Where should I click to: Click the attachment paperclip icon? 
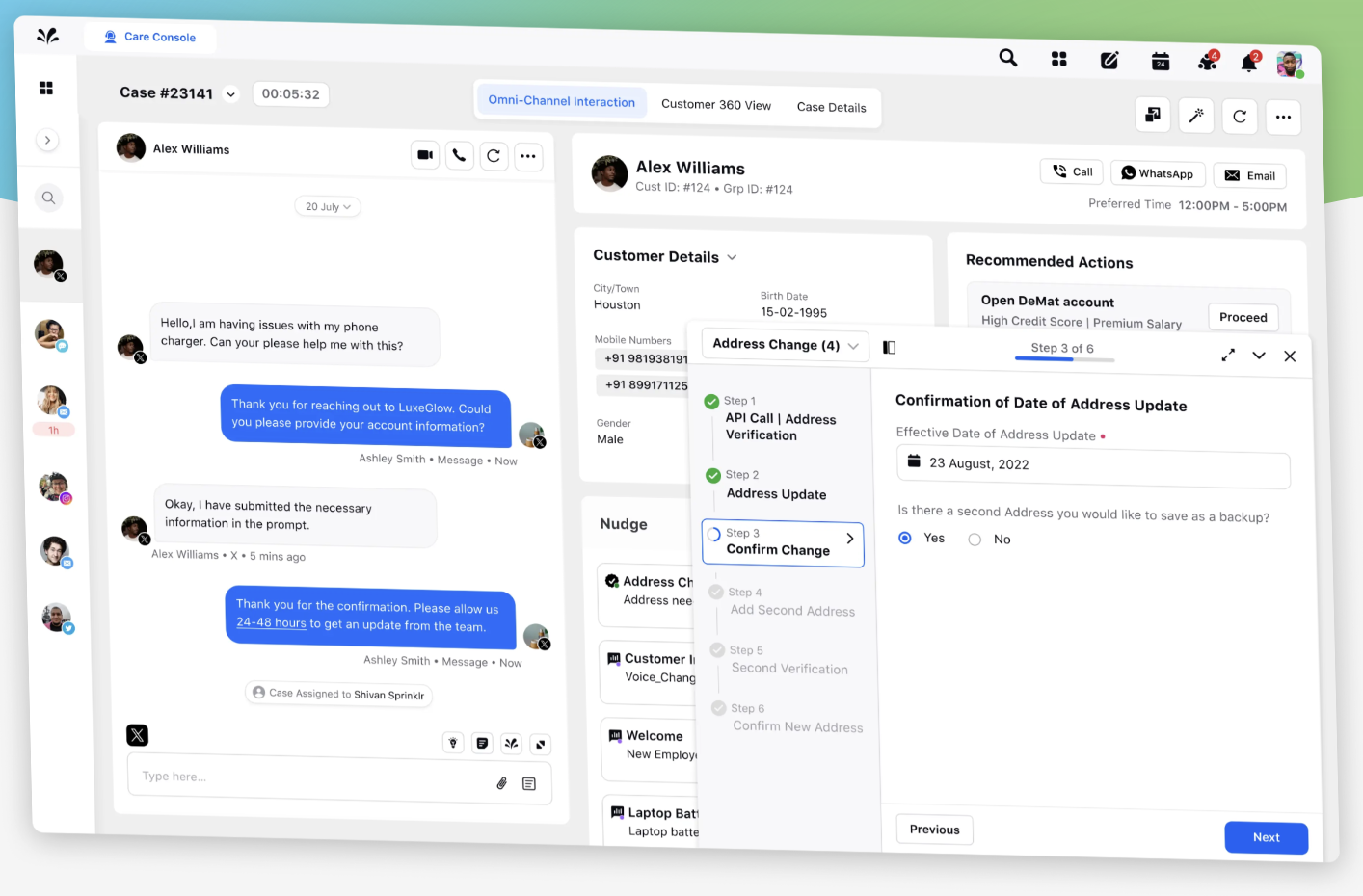502,783
